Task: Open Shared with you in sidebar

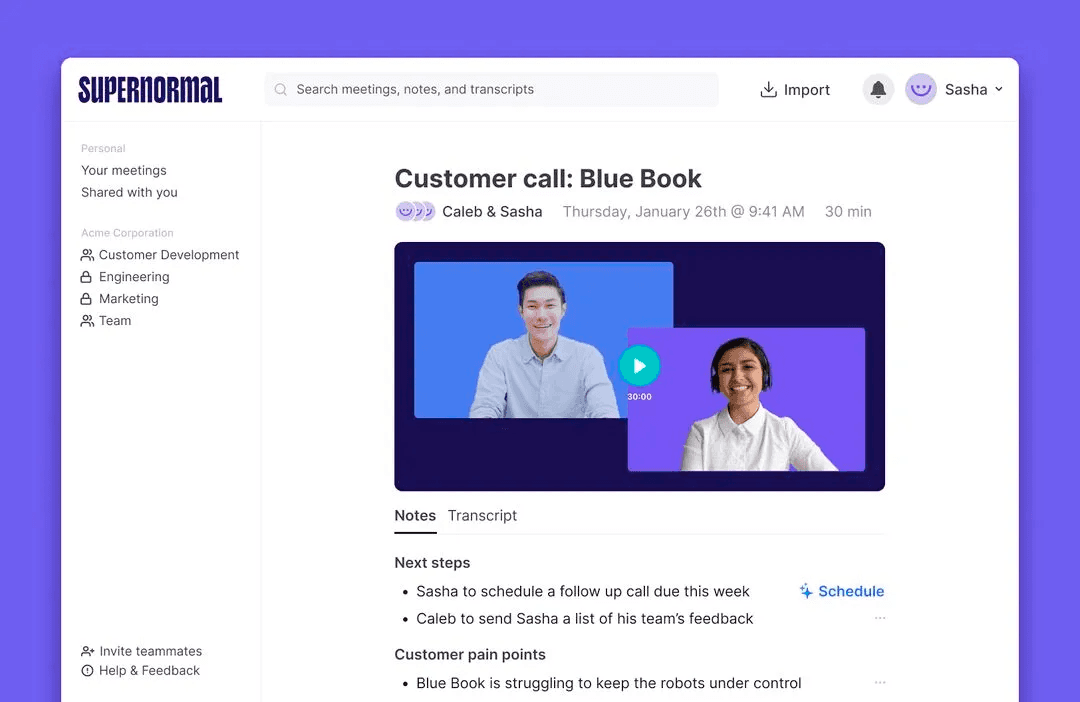Action: [x=129, y=192]
